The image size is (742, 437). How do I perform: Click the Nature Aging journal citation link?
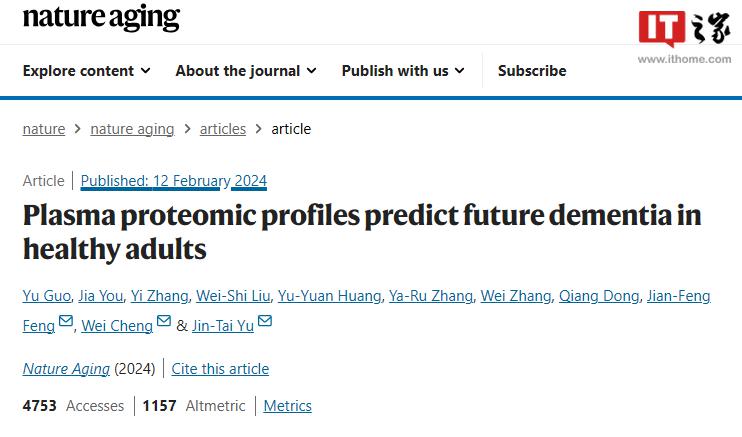[66, 368]
